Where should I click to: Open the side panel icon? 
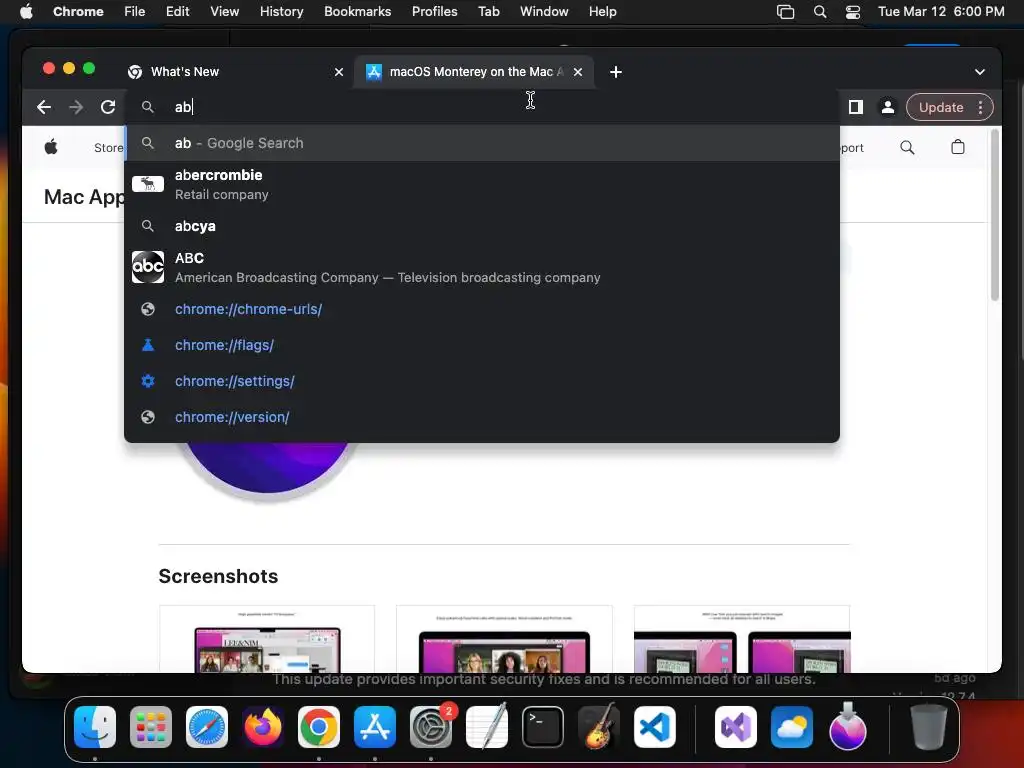856,107
